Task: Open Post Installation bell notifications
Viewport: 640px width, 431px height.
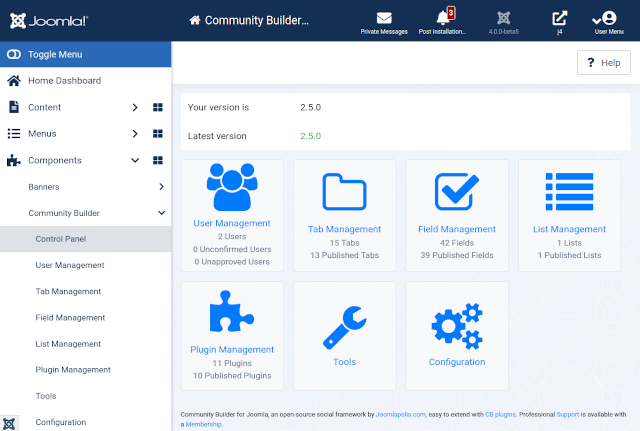Action: 443,18
